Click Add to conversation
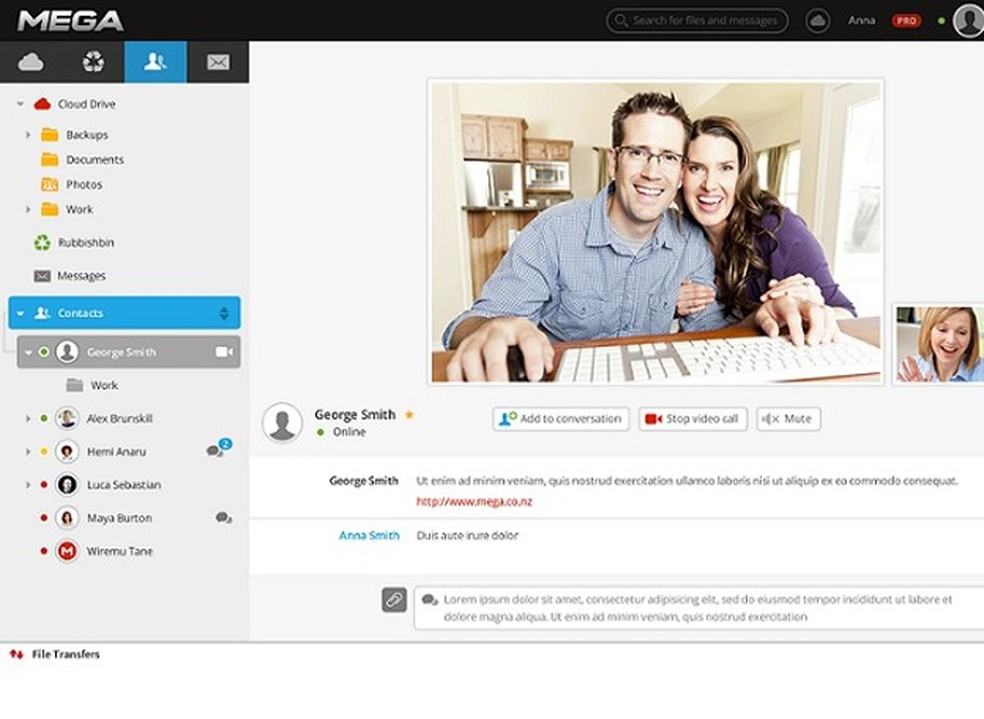984x719 pixels. (x=560, y=419)
